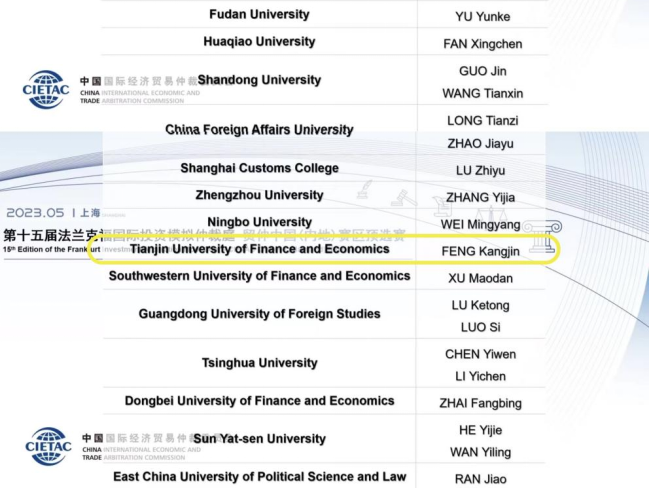Select the name 'LU Ketong'
This screenshot has height=488, width=649.
481,305
